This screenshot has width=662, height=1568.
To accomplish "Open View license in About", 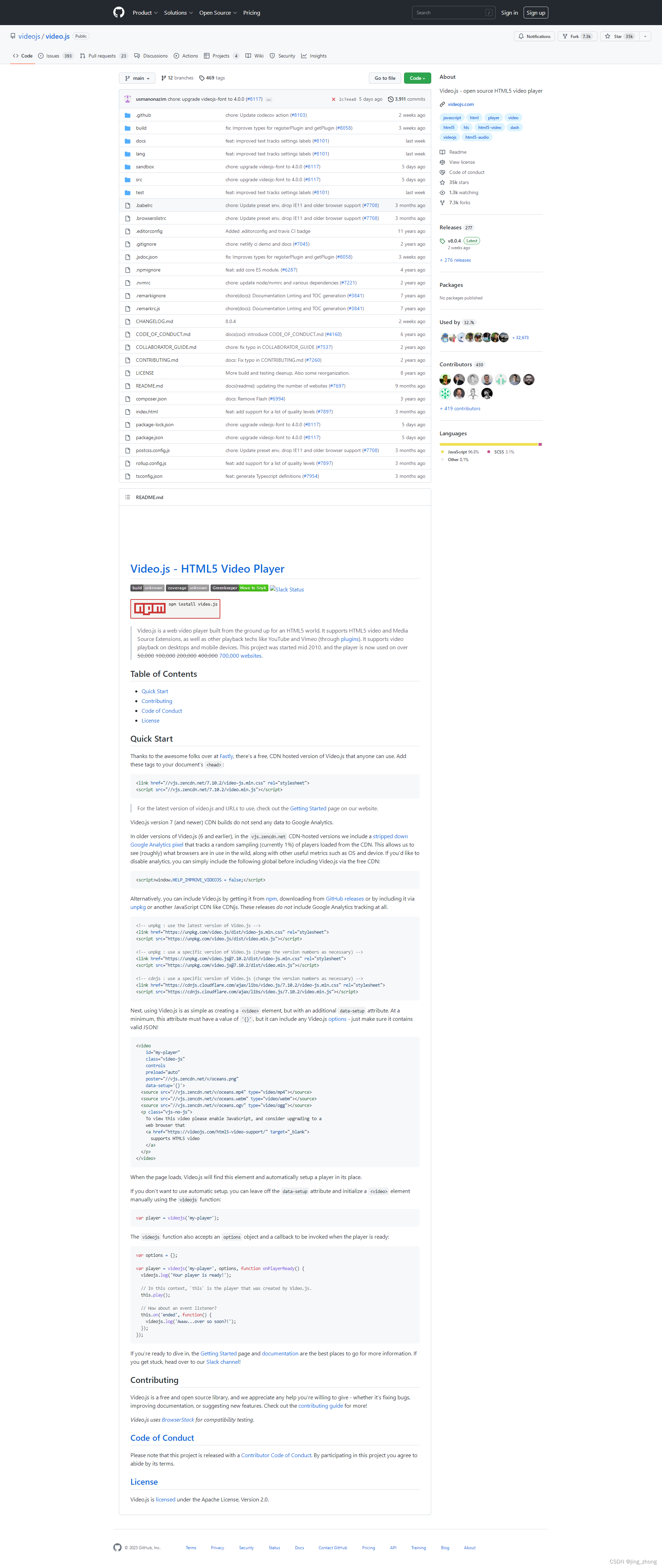I will tap(457, 162).
